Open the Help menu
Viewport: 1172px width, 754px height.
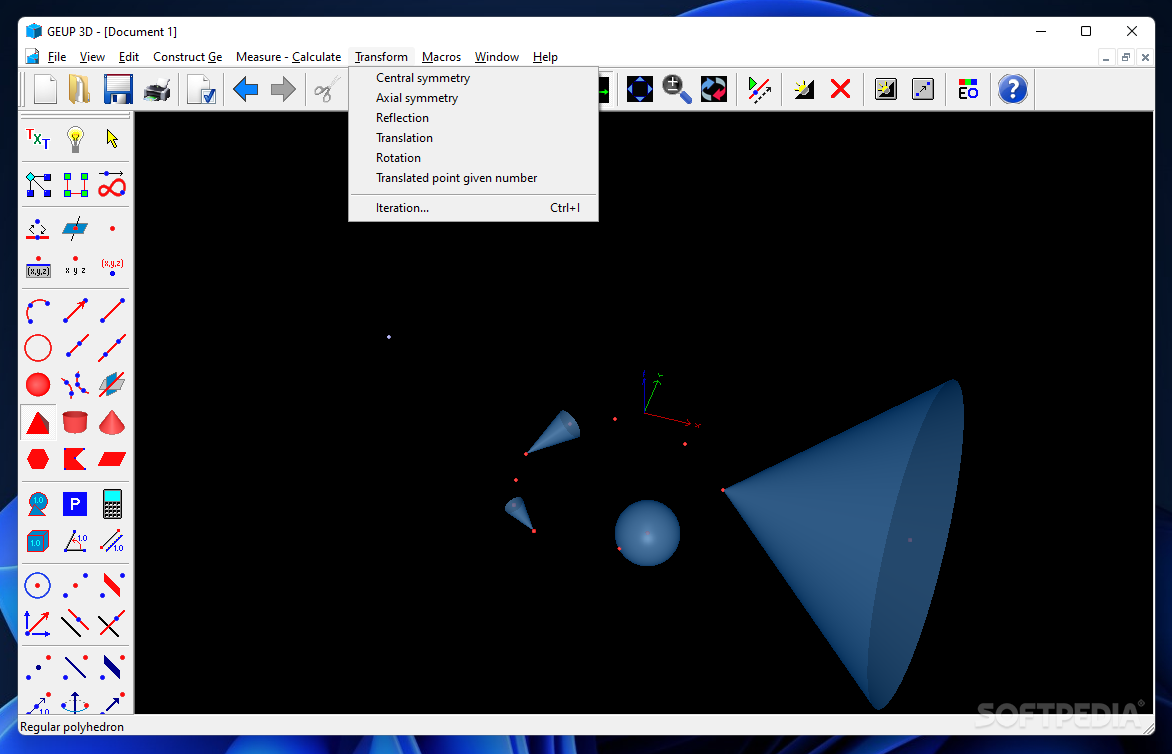545,57
